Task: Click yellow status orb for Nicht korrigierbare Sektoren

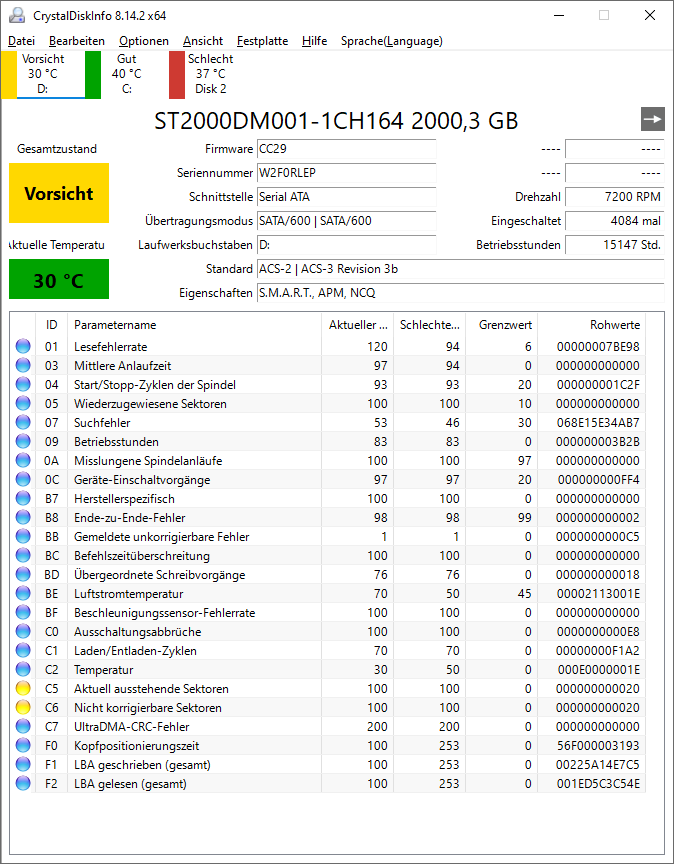Action: [23, 708]
